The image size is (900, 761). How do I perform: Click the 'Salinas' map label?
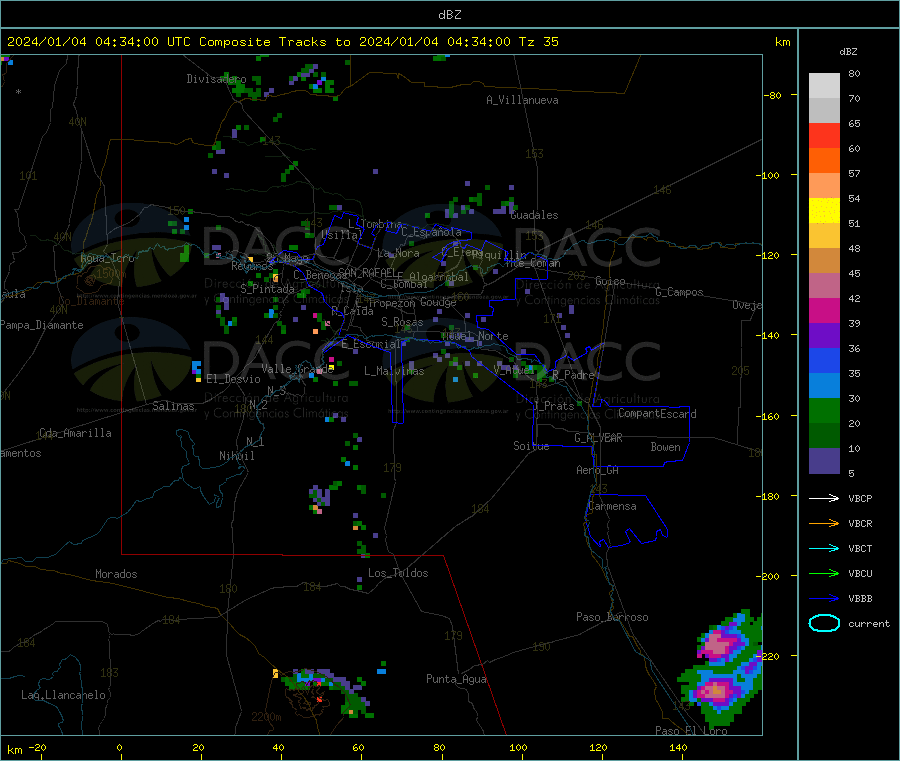pos(173,406)
